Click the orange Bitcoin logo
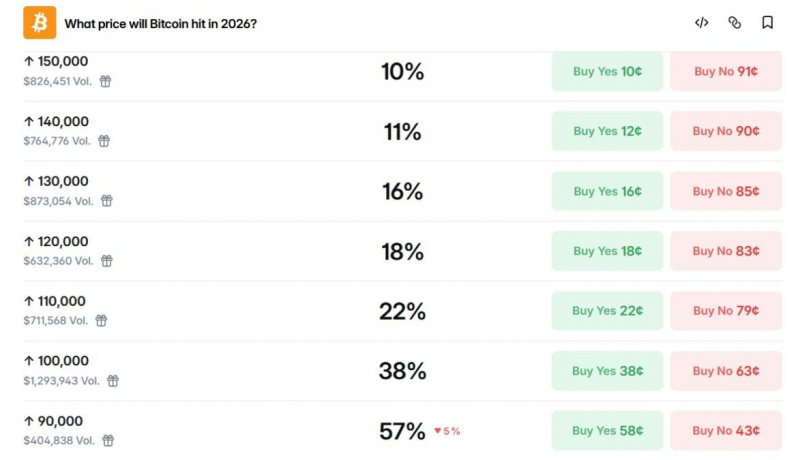 pos(40,23)
